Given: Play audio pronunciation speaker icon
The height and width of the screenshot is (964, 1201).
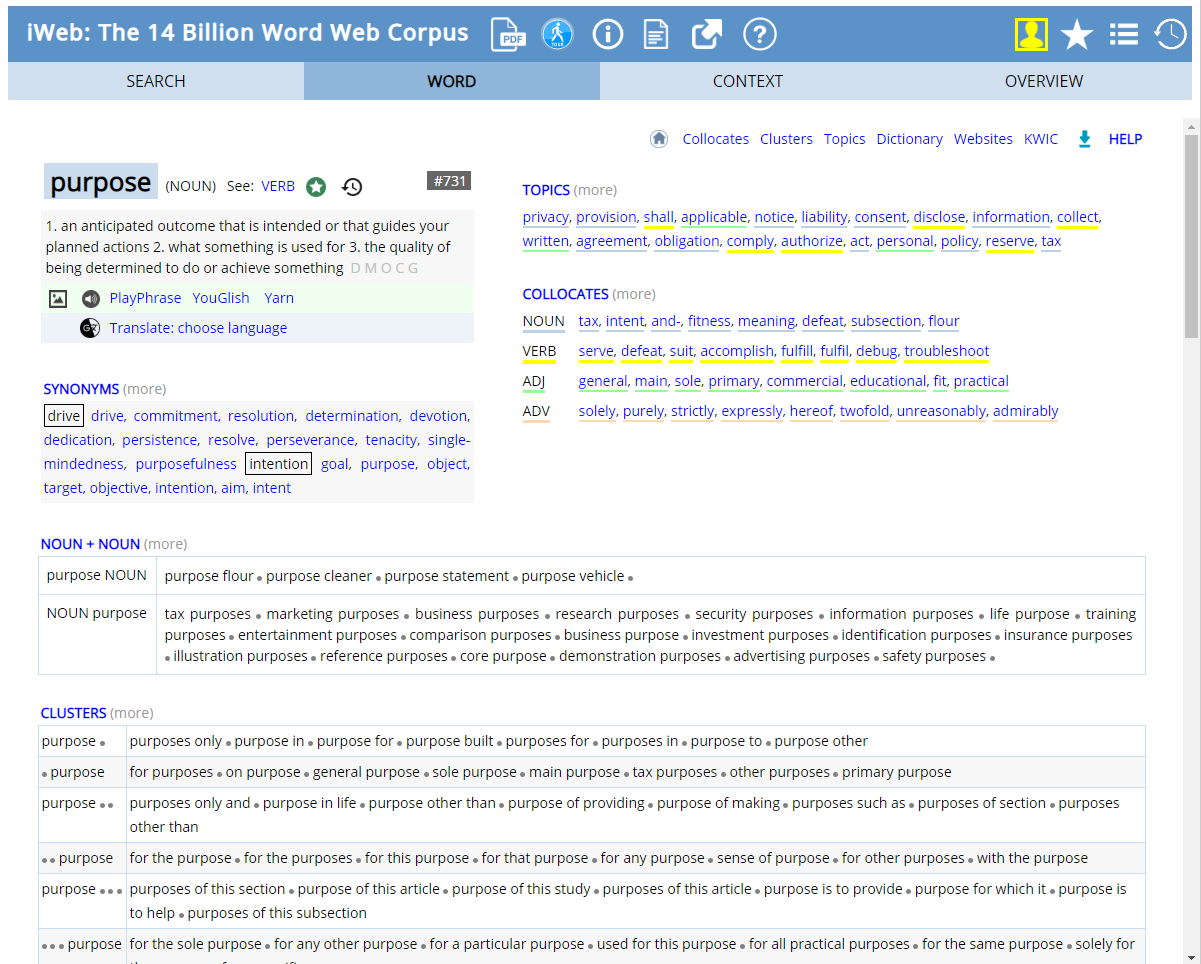Looking at the screenshot, I should click(91, 298).
